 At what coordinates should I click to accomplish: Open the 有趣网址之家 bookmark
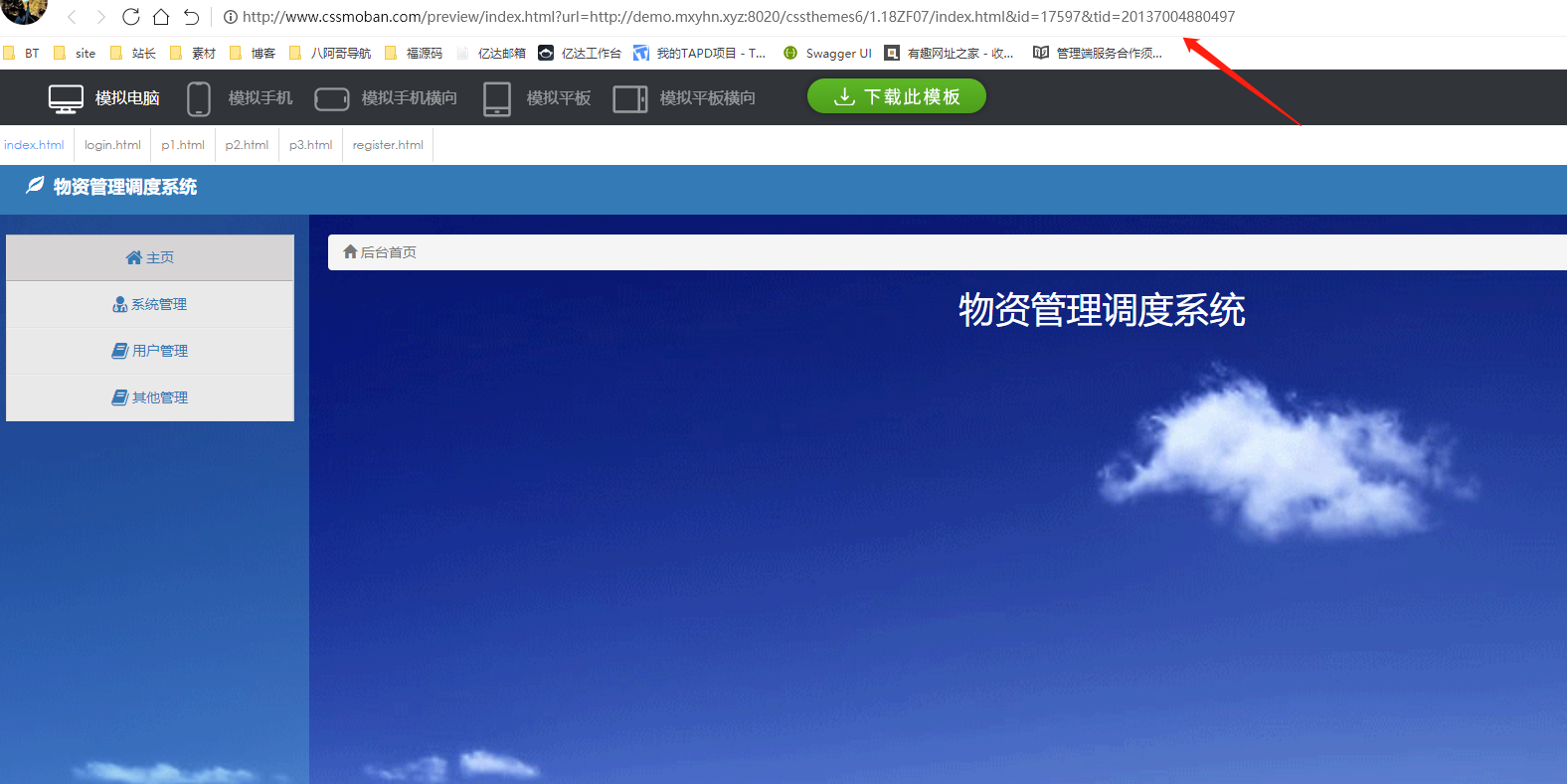[950, 54]
